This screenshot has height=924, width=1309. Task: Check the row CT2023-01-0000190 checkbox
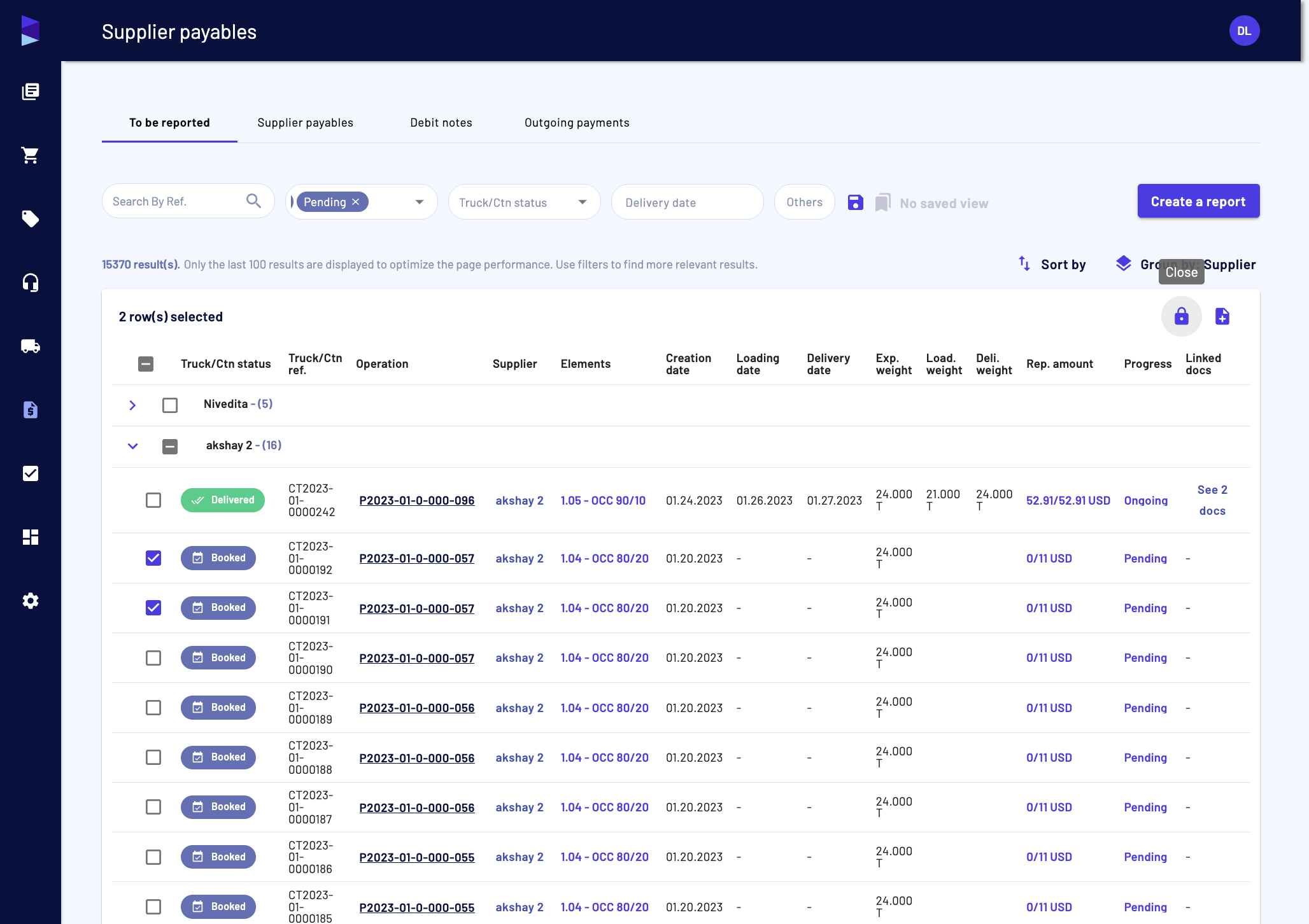click(x=153, y=658)
